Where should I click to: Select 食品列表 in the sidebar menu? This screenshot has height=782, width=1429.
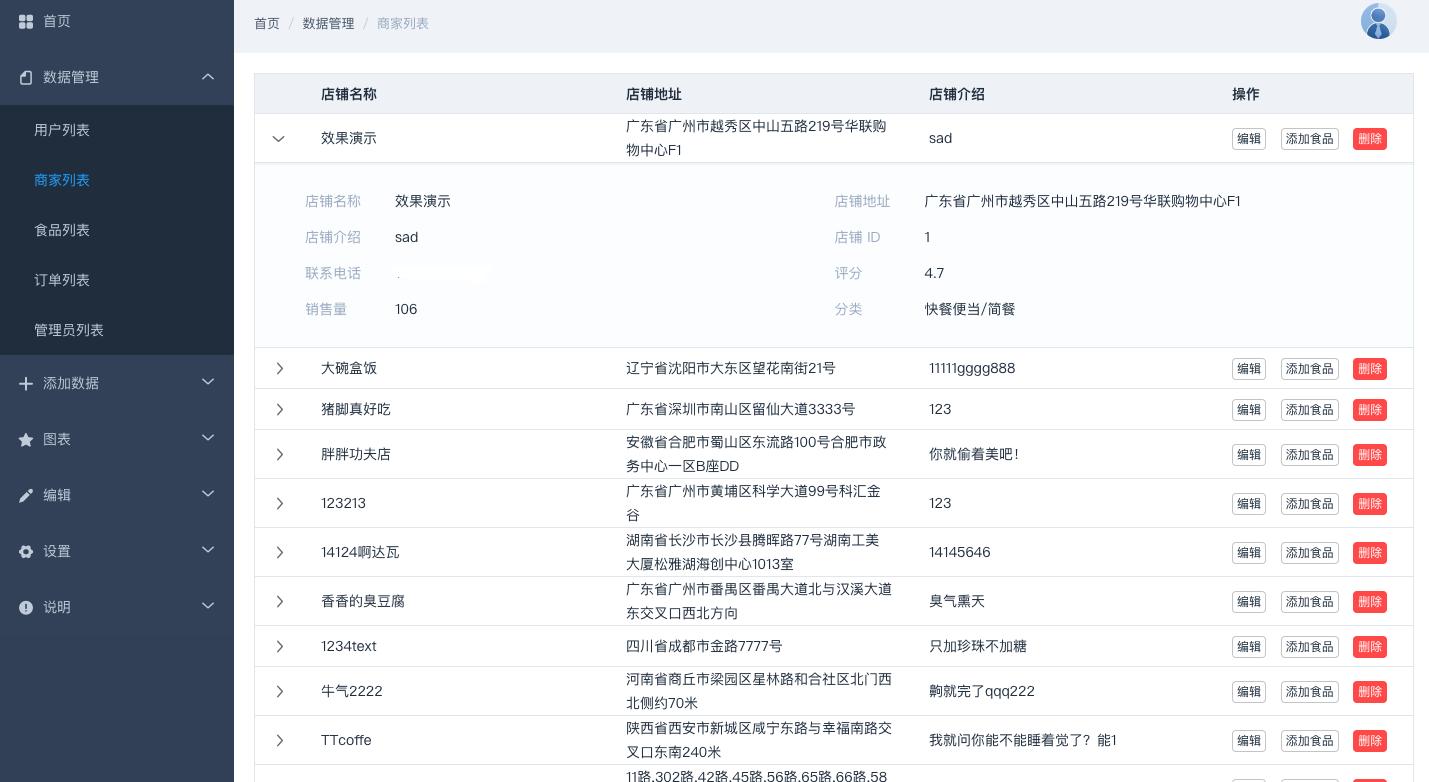(62, 230)
